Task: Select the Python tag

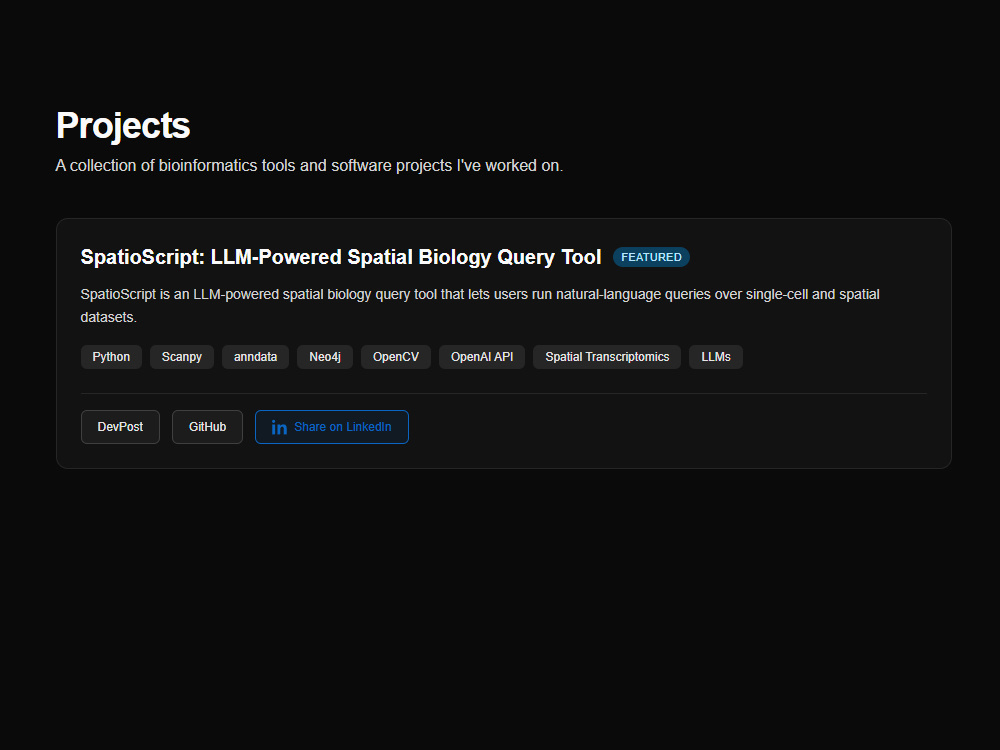Action: [111, 357]
